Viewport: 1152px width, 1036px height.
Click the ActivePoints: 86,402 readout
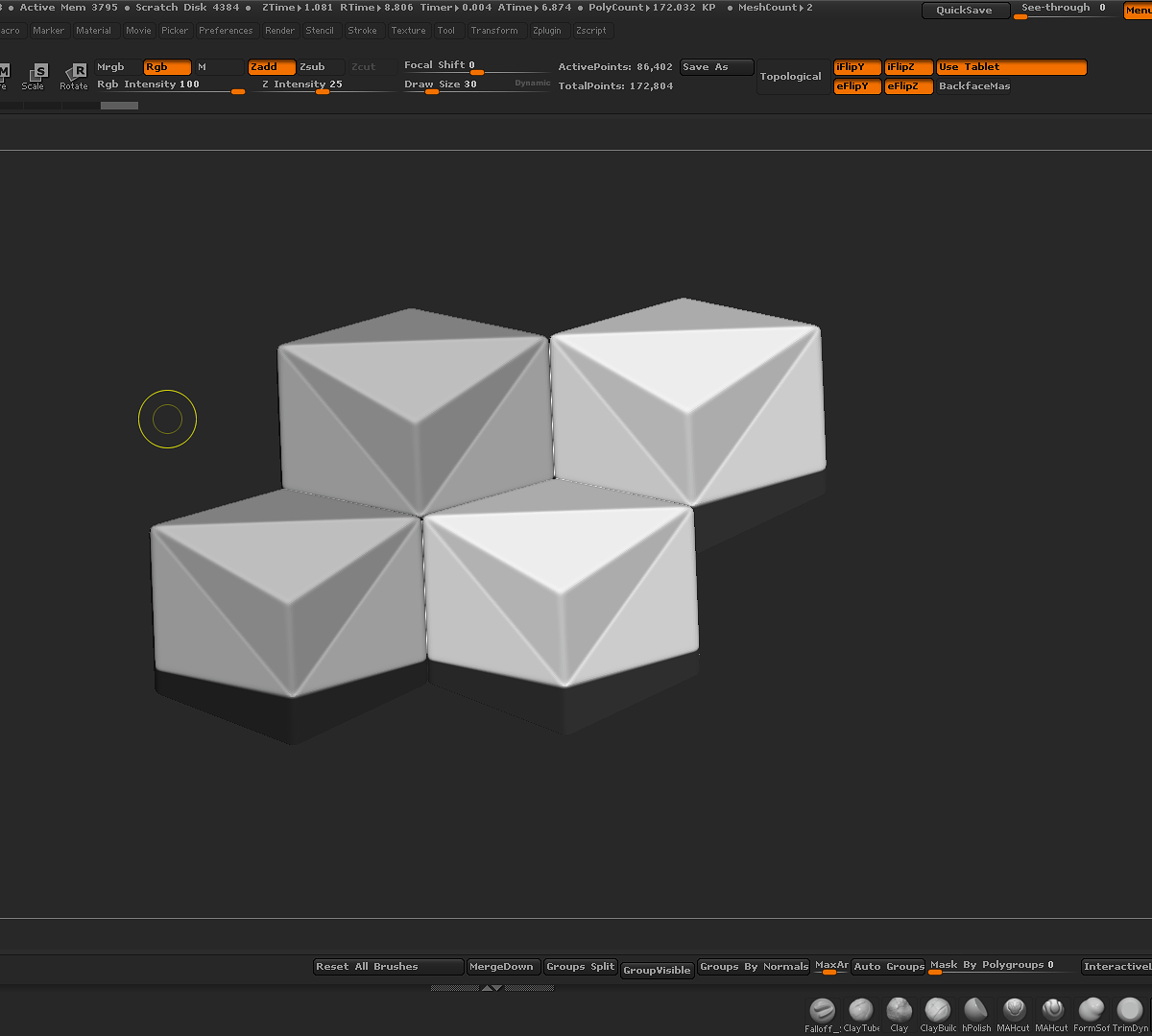pyautogui.click(x=615, y=67)
